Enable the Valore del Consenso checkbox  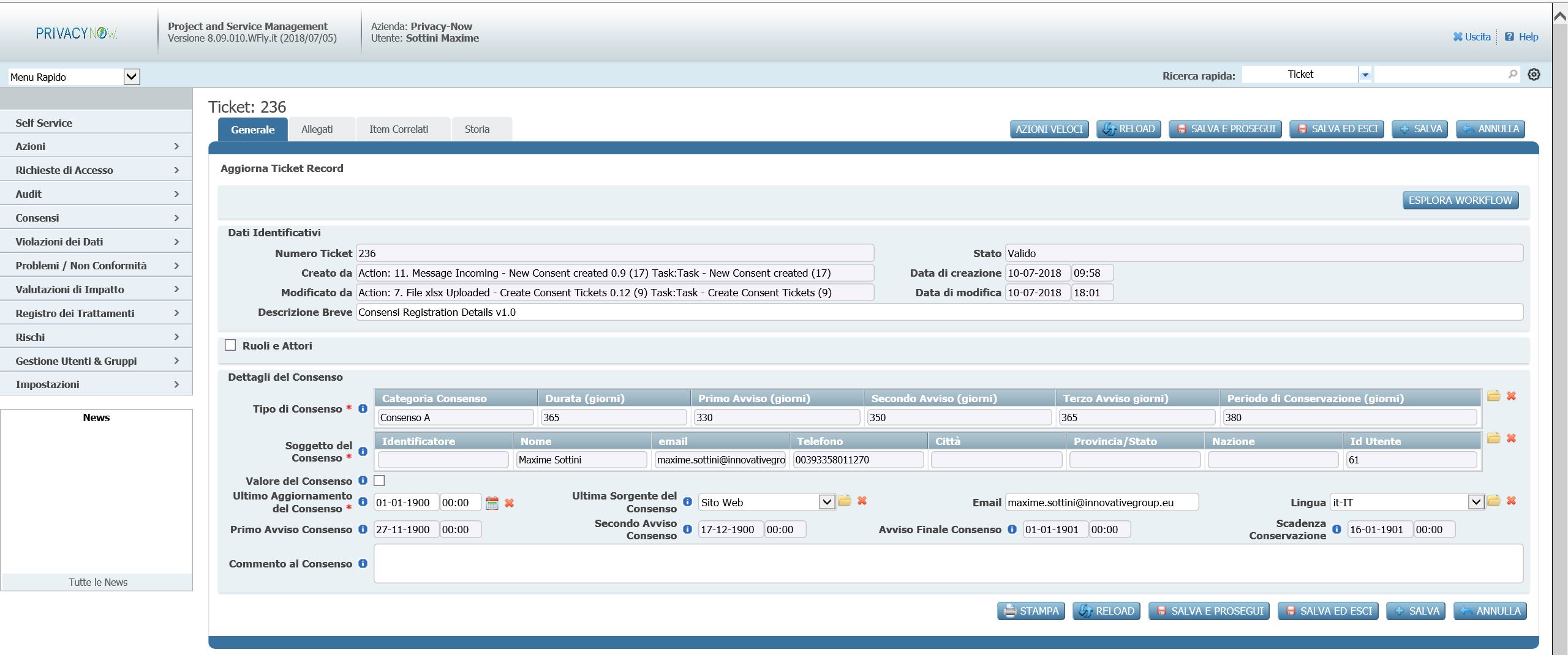click(x=379, y=481)
